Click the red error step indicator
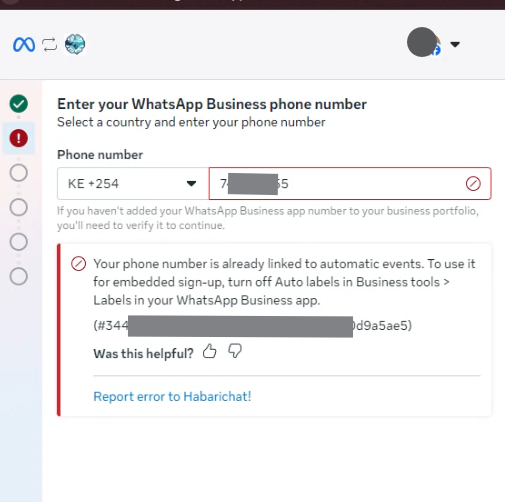 pyautogui.click(x=19, y=138)
